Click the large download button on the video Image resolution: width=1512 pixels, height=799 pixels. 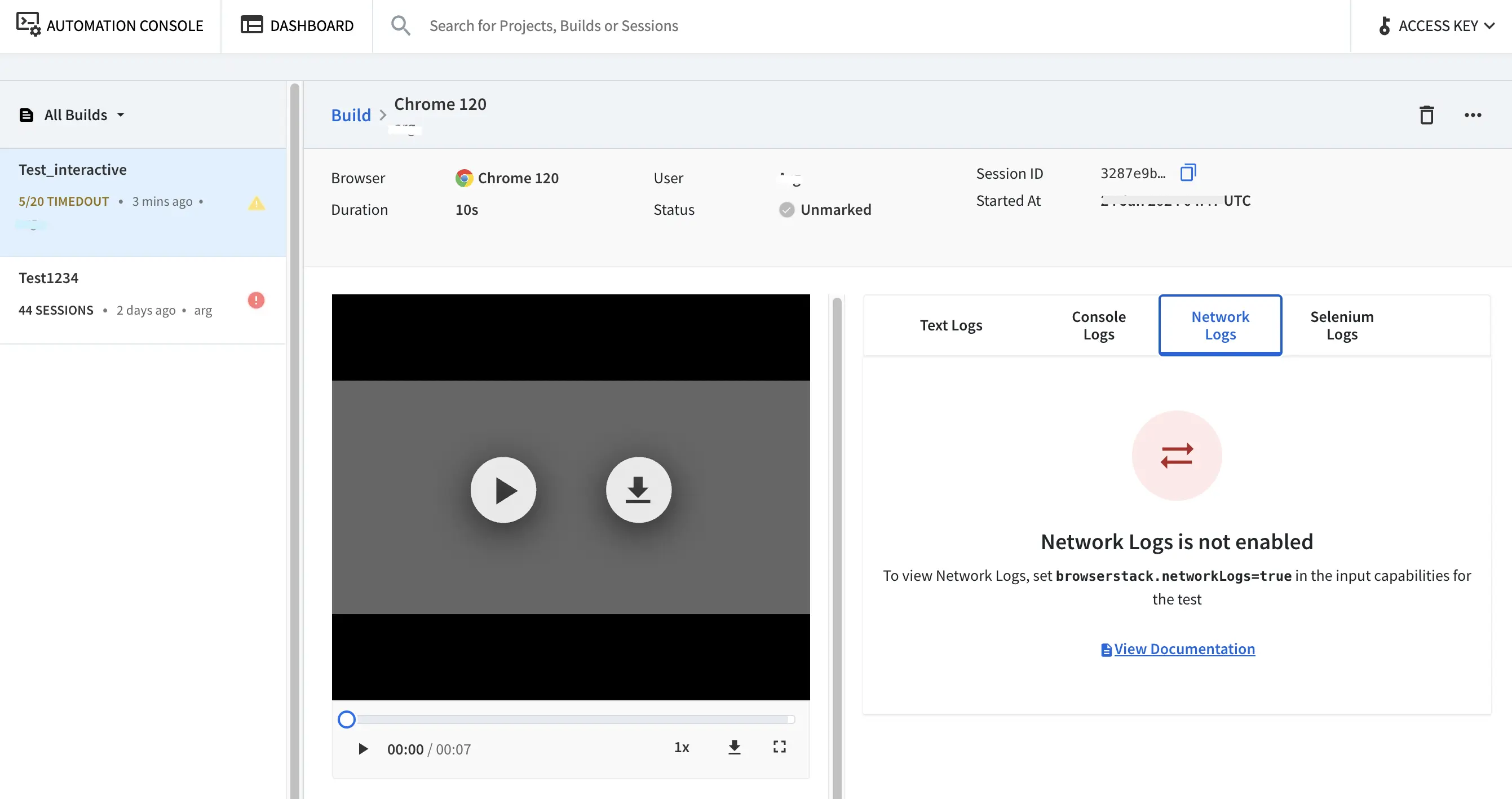pyautogui.click(x=638, y=489)
